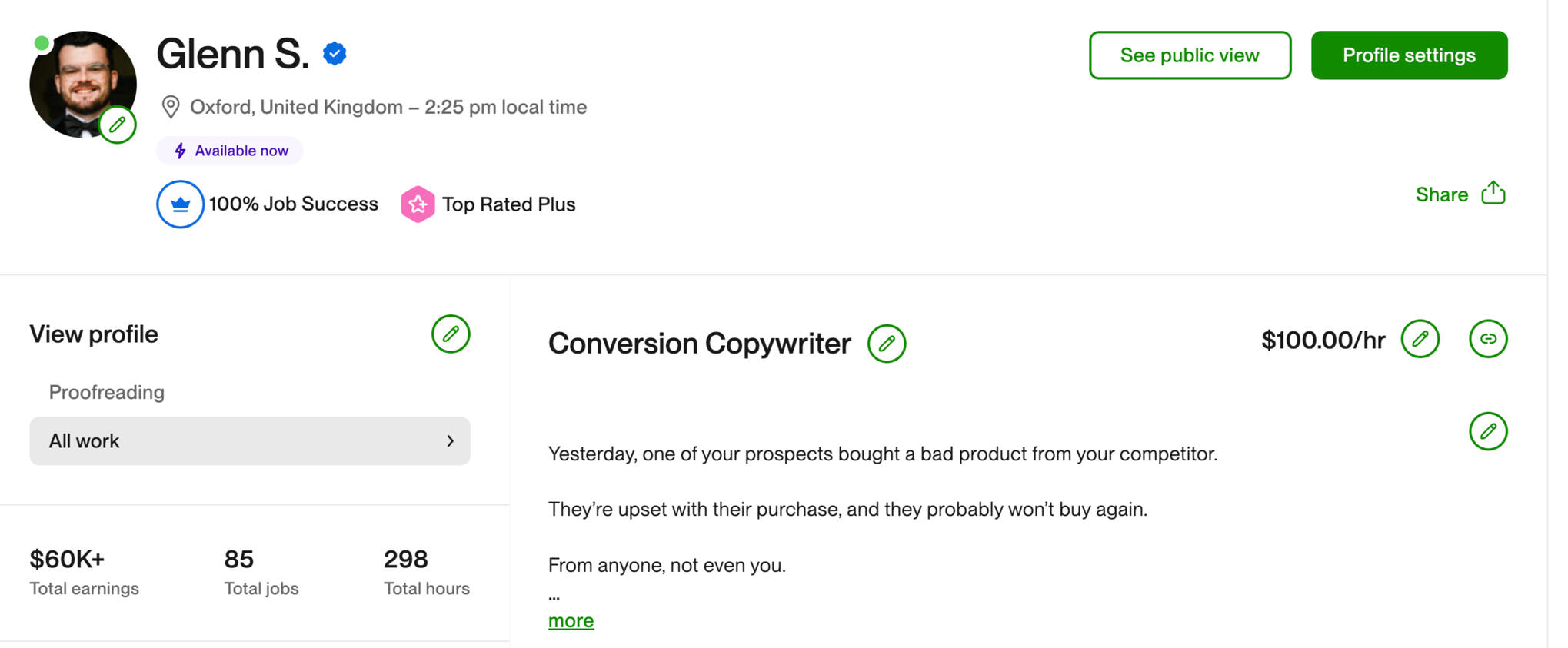
Task: Click the 100% Job Success crown badge
Action: [x=180, y=204]
